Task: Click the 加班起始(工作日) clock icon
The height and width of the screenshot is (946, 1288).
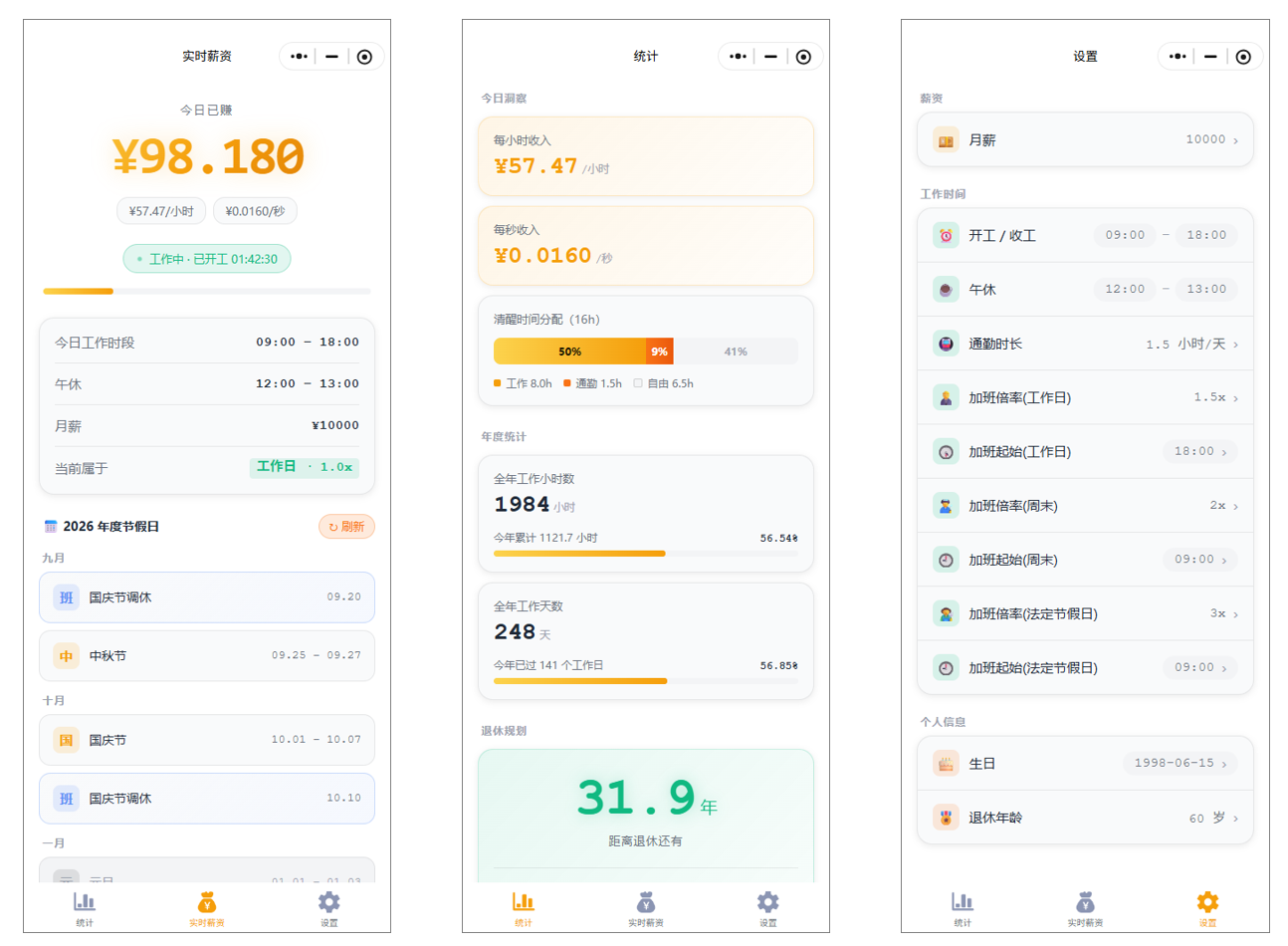Action: click(x=946, y=452)
